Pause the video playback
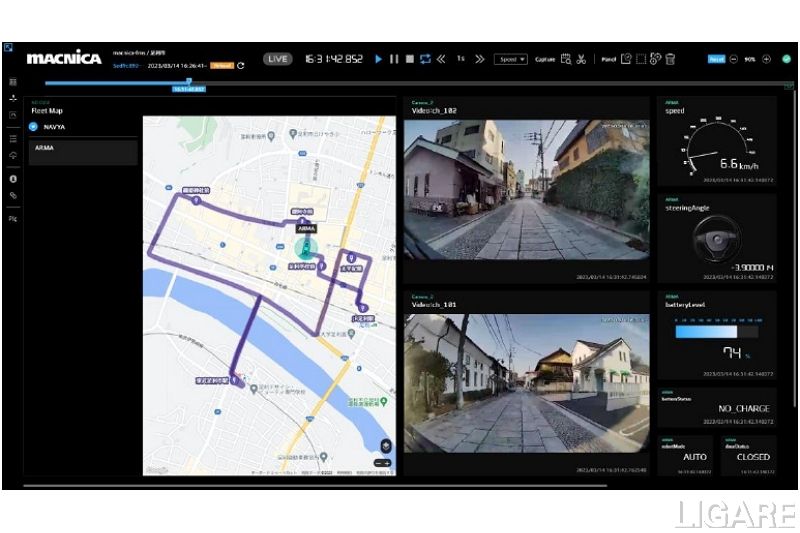This screenshot has width=800, height=533. coord(394,60)
